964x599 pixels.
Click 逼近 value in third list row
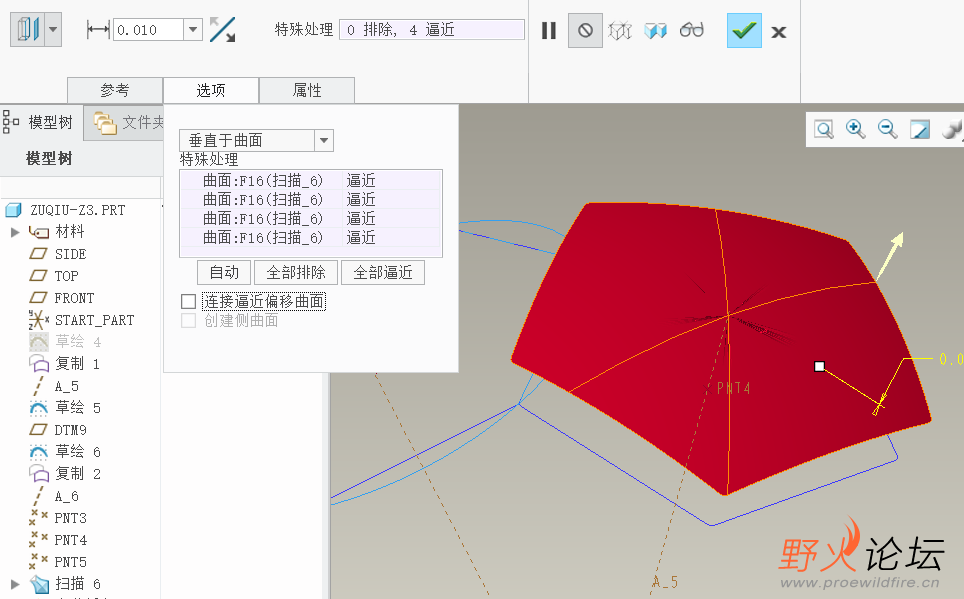pos(361,218)
